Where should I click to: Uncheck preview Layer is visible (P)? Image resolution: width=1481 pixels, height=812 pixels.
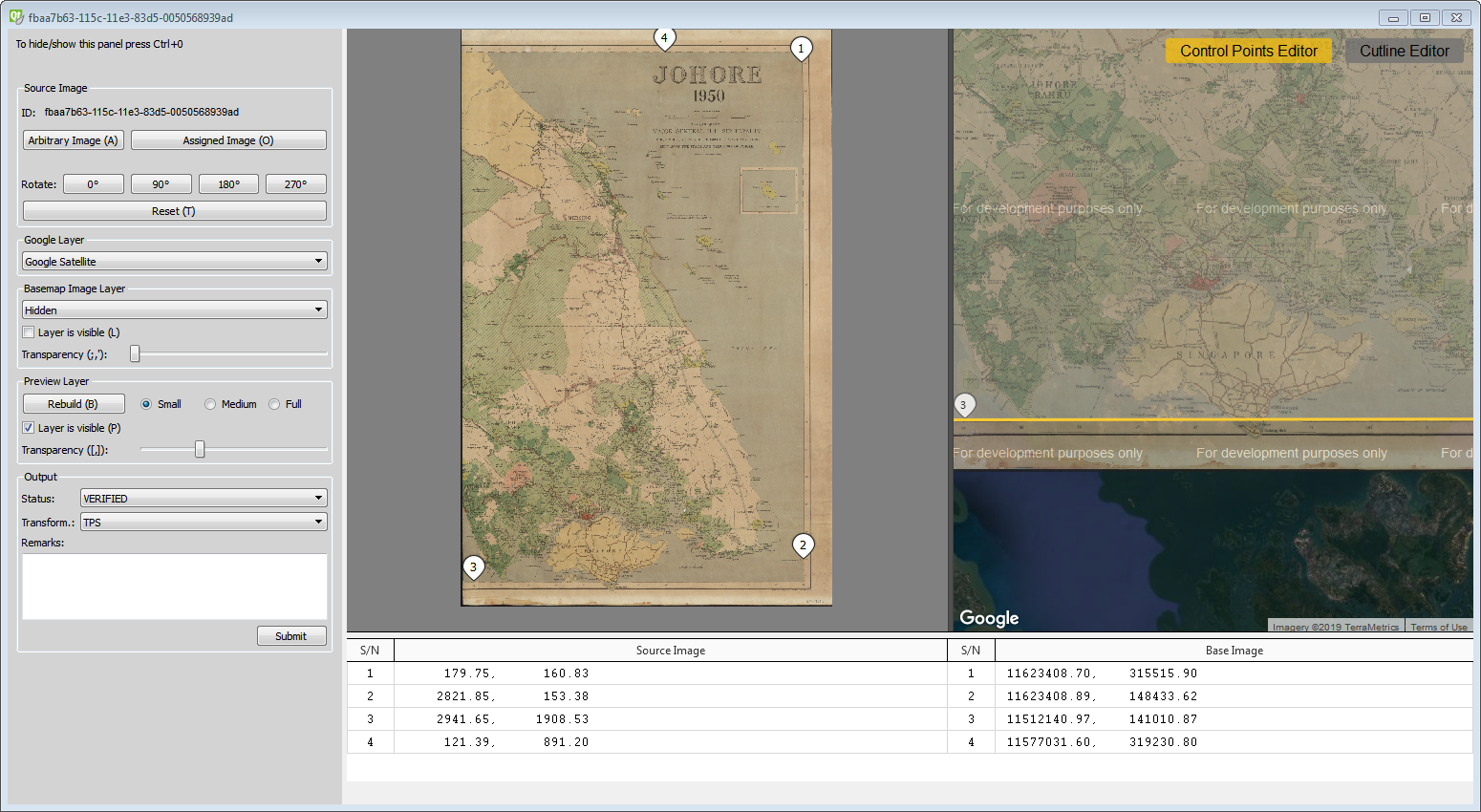(28, 427)
